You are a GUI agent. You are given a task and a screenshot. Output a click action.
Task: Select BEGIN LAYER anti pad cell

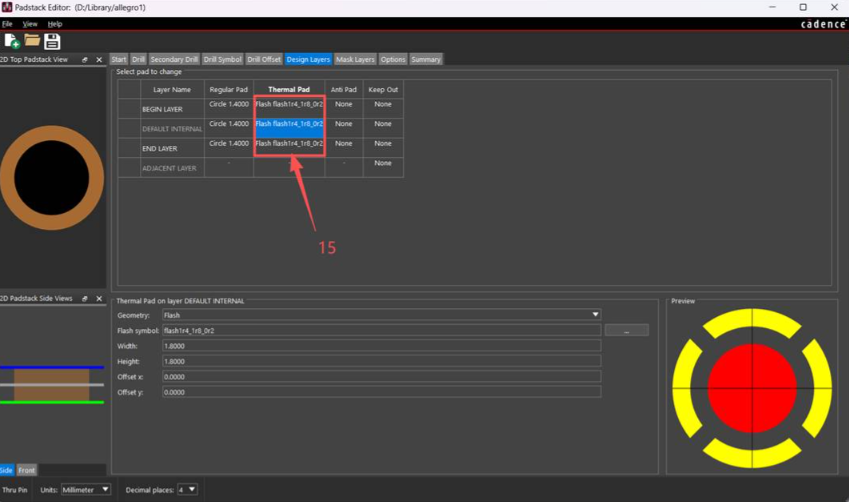coord(344,108)
